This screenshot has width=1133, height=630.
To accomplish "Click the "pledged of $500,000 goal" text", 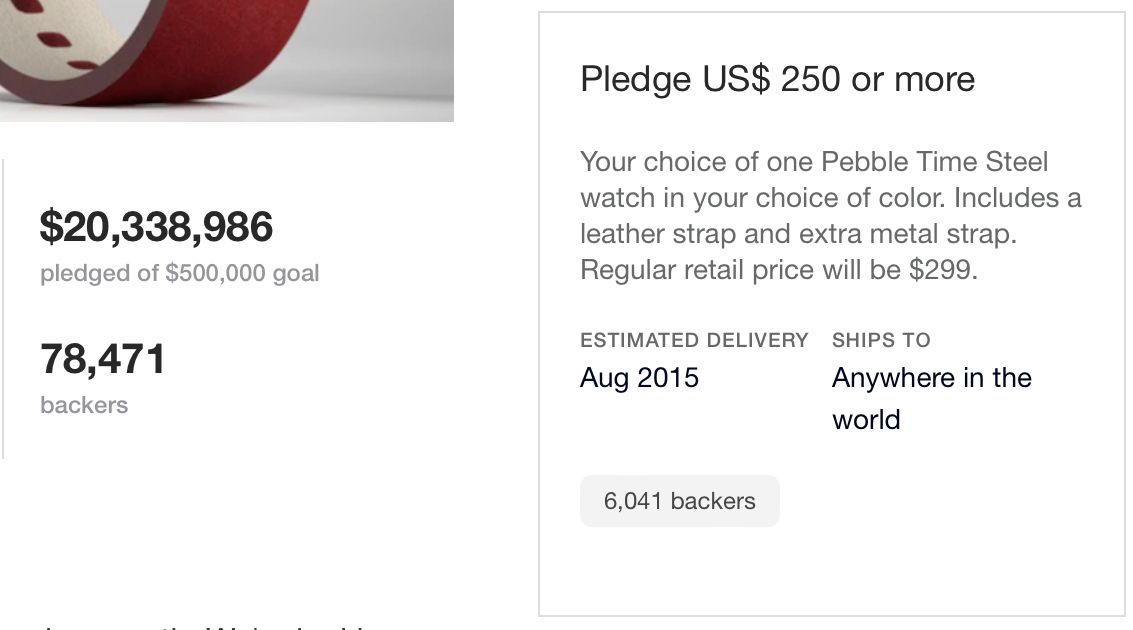I will click(180, 273).
